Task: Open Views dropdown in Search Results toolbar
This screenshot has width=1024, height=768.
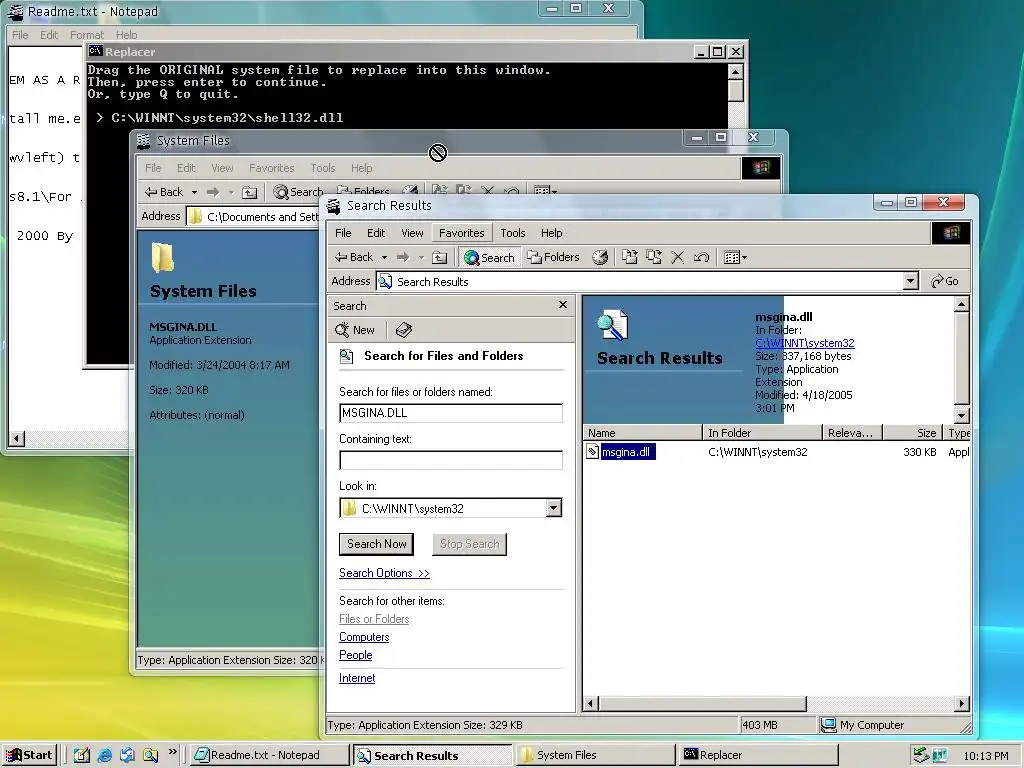Action: tap(735, 257)
